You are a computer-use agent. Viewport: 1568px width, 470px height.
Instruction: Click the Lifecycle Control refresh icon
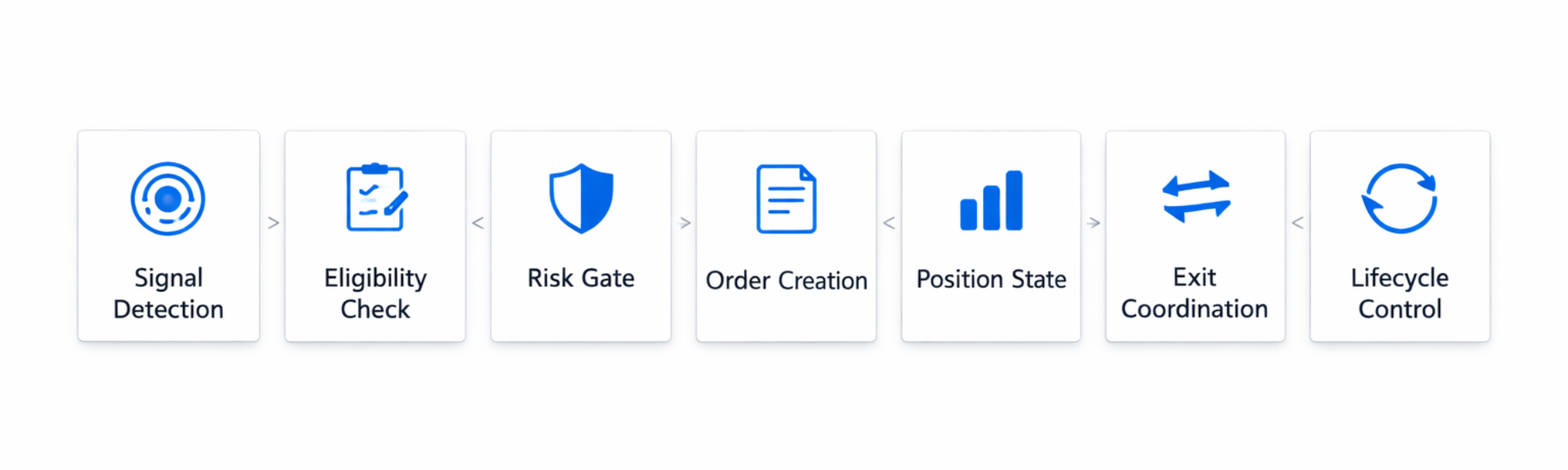(1399, 198)
